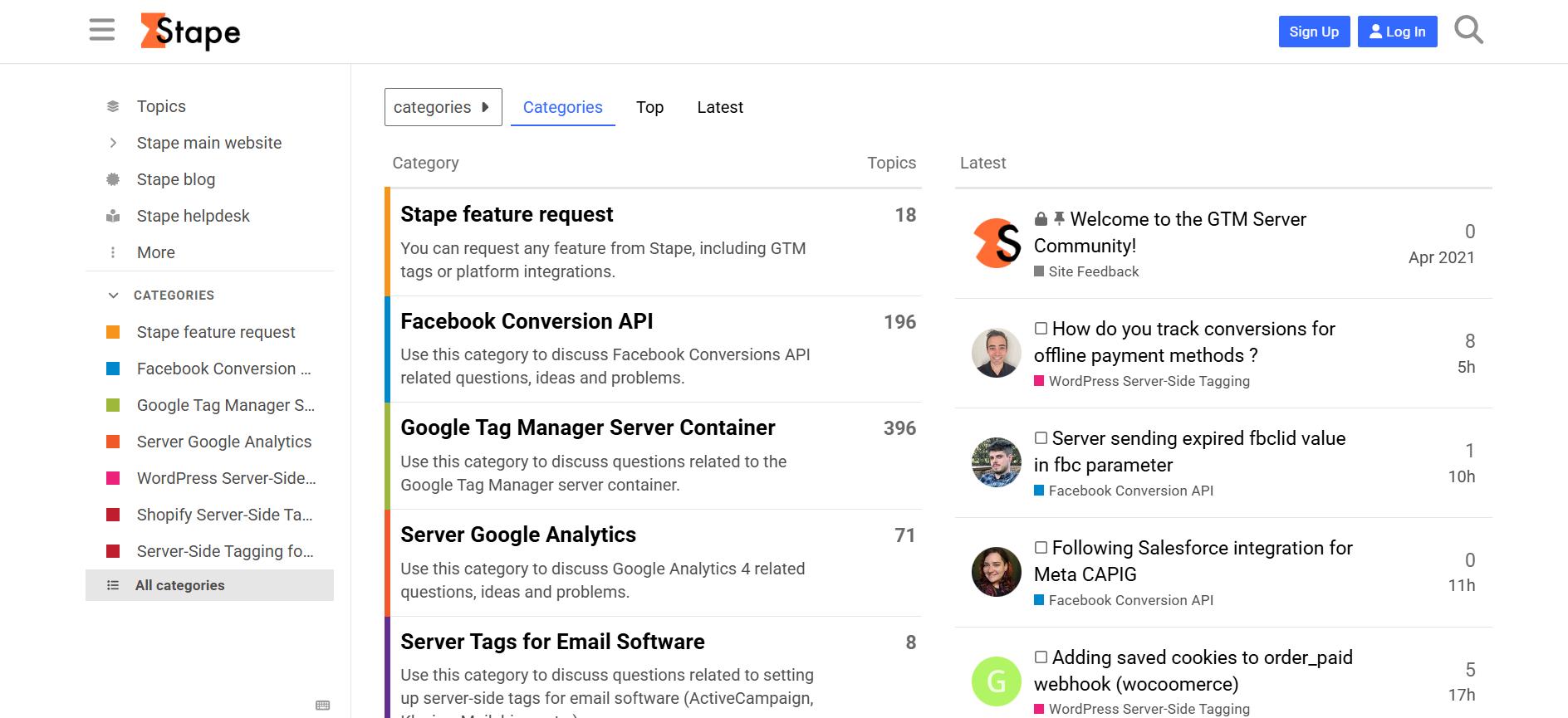This screenshot has width=1568, height=718.
Task: Click the Sign Up button
Action: pyautogui.click(x=1314, y=32)
